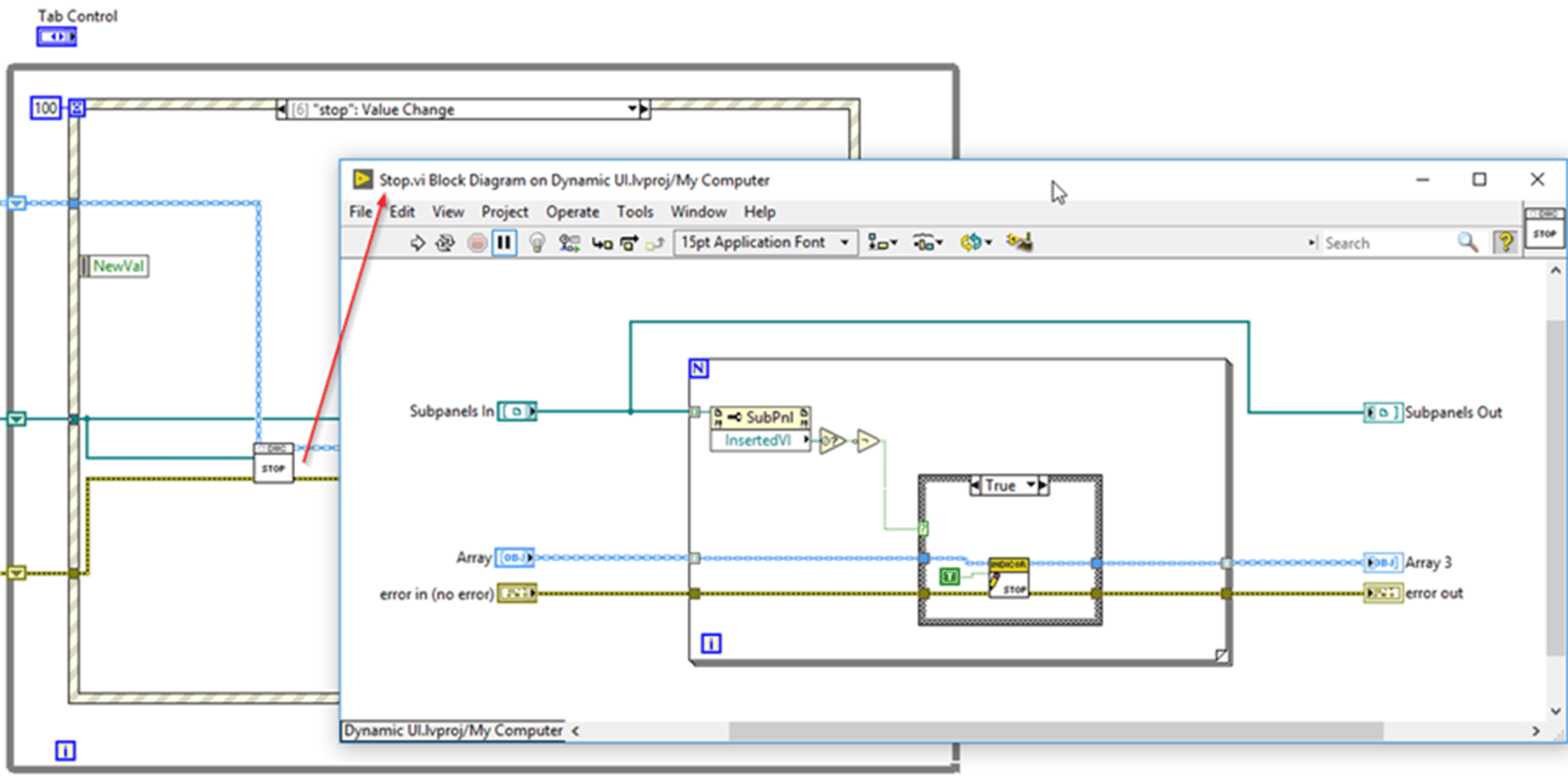Image resolution: width=1568 pixels, height=784 pixels.
Task: Click the Search input field
Action: (x=1387, y=243)
